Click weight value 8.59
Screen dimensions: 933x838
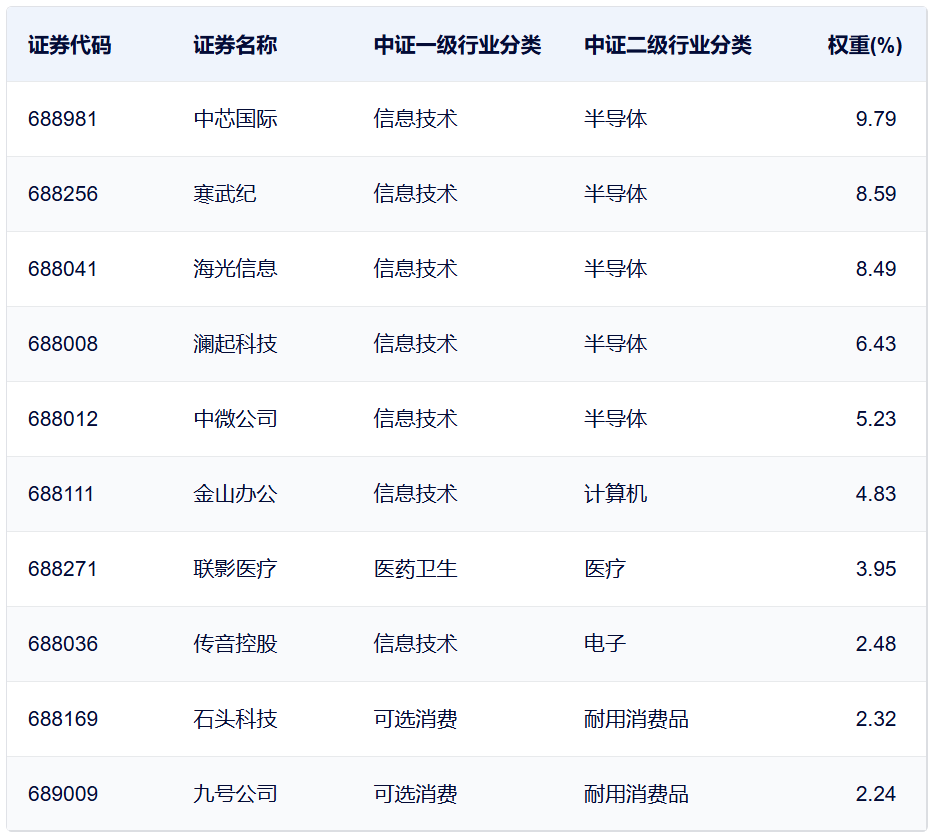tap(876, 194)
